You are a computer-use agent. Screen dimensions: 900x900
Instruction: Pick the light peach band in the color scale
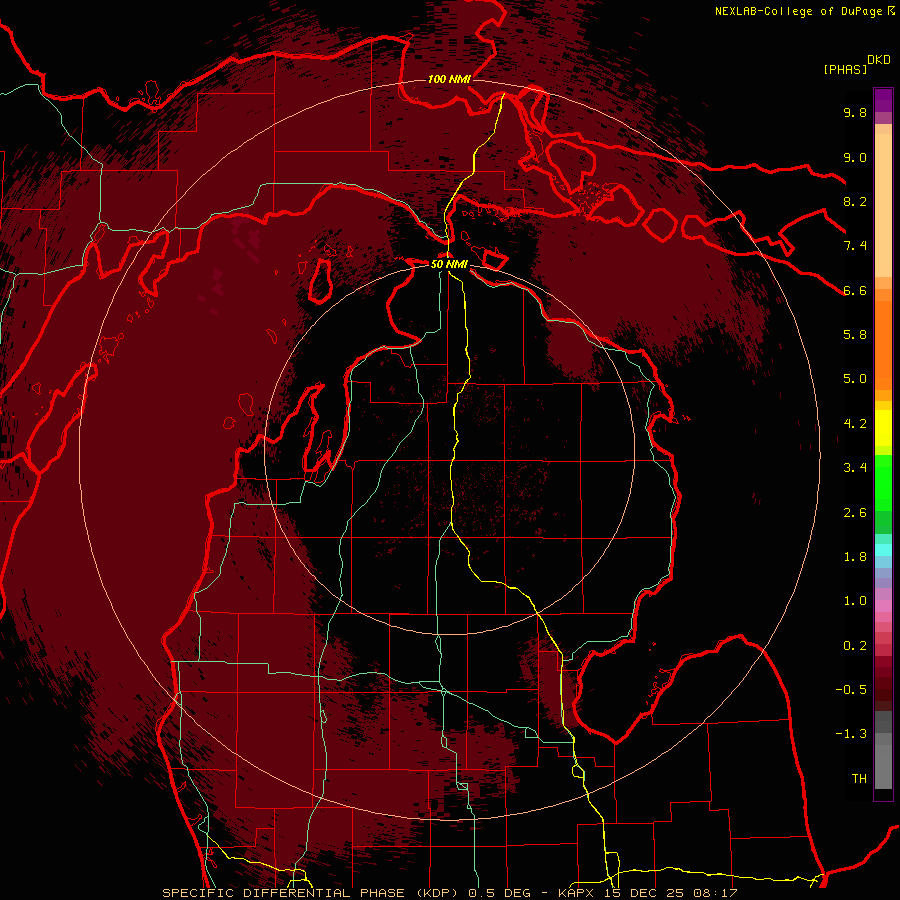pyautogui.click(x=883, y=206)
